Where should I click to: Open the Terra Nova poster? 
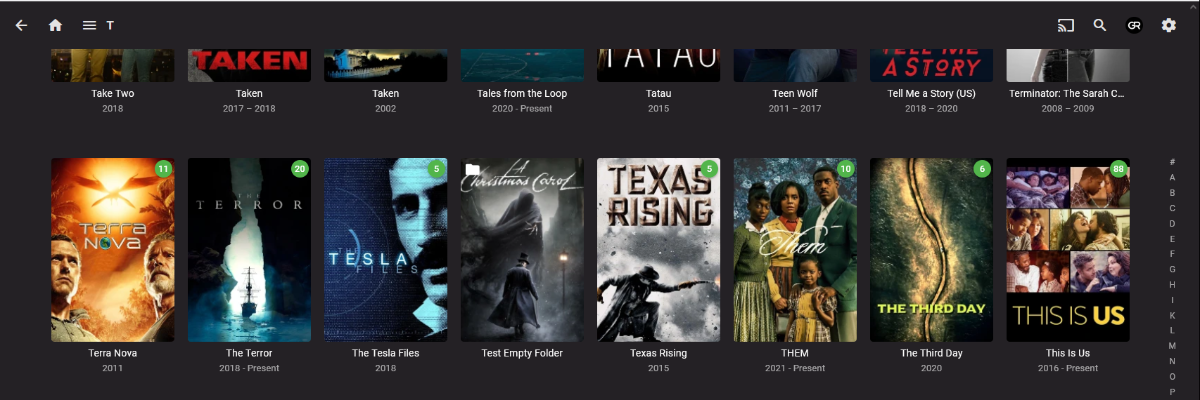point(113,250)
